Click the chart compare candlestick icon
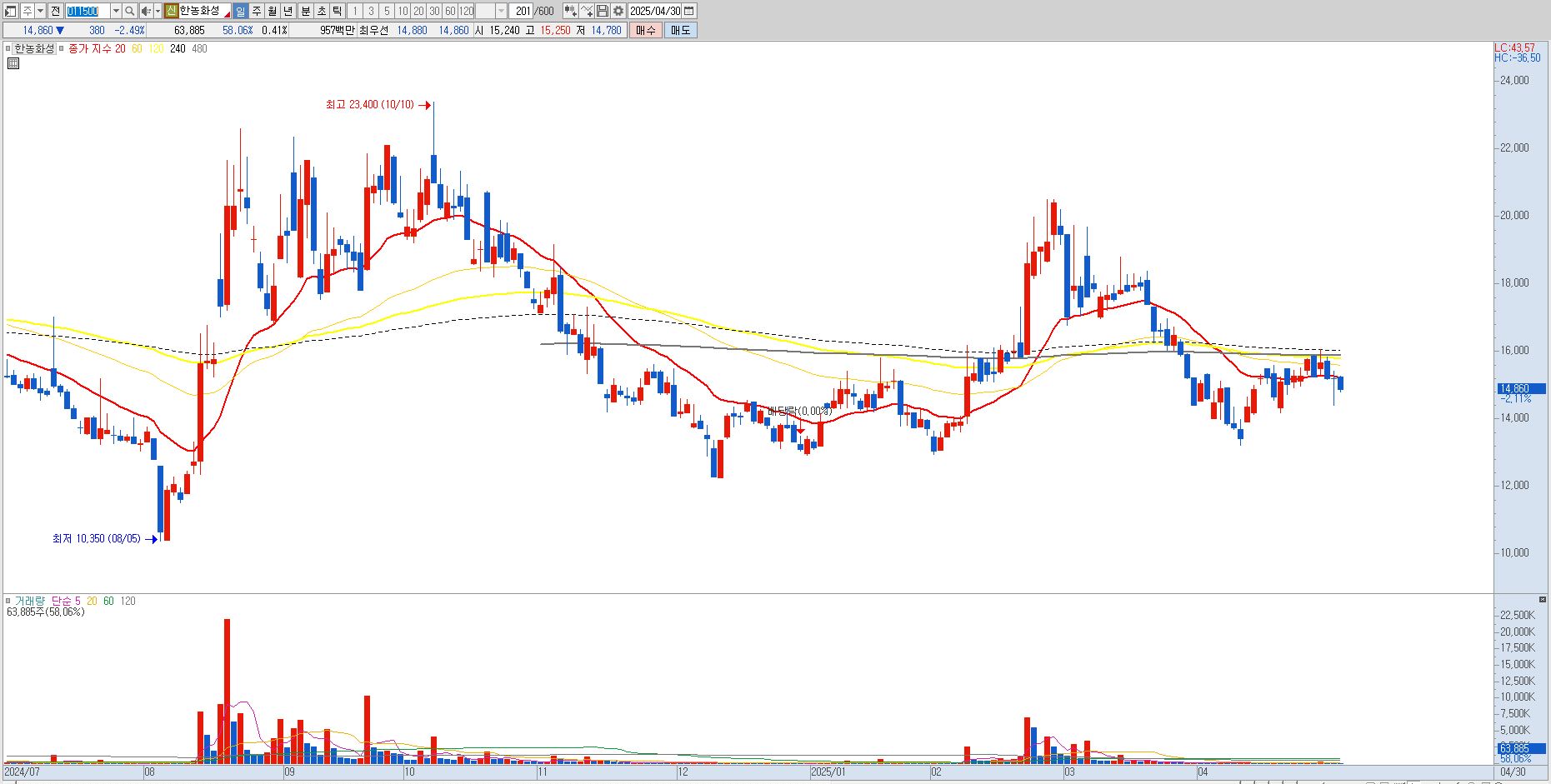This screenshot has width=1551, height=784. (x=570, y=11)
